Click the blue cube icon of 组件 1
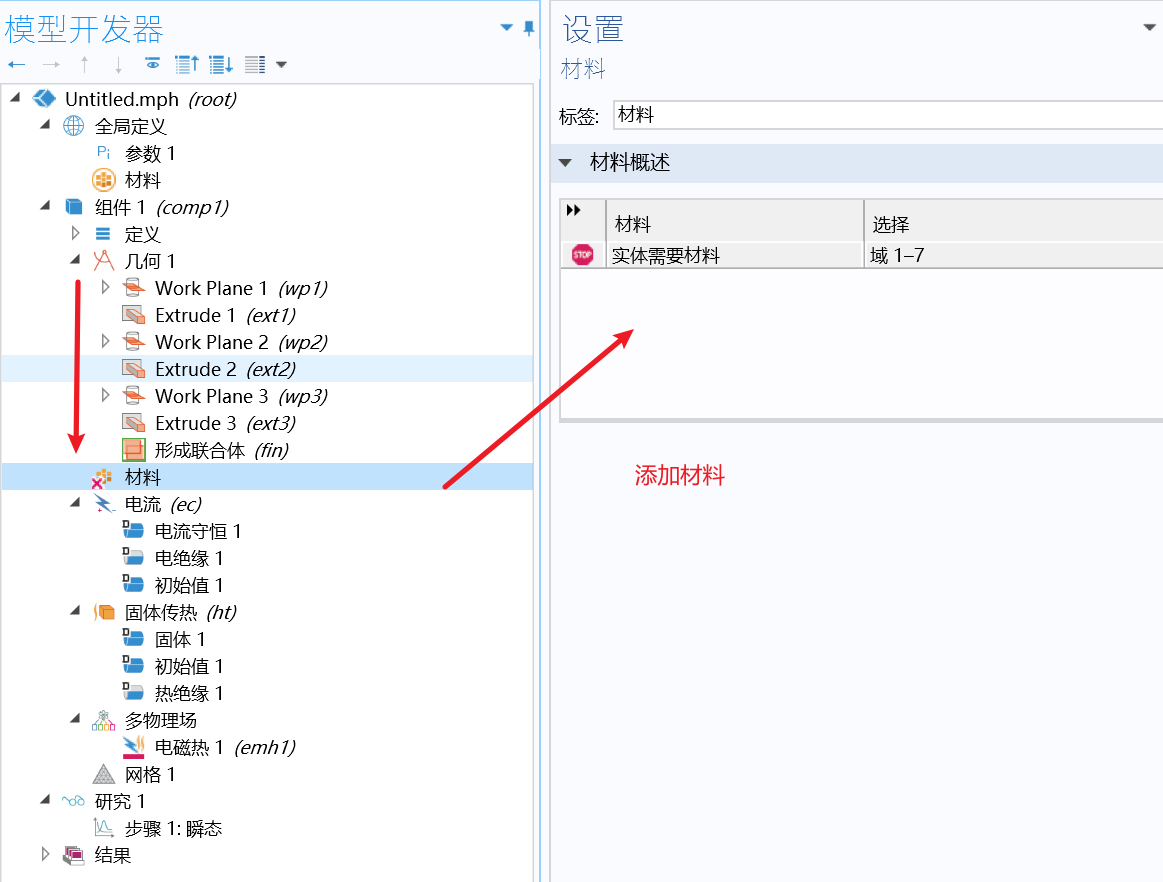Screen dimensions: 1163x882 [x=74, y=207]
